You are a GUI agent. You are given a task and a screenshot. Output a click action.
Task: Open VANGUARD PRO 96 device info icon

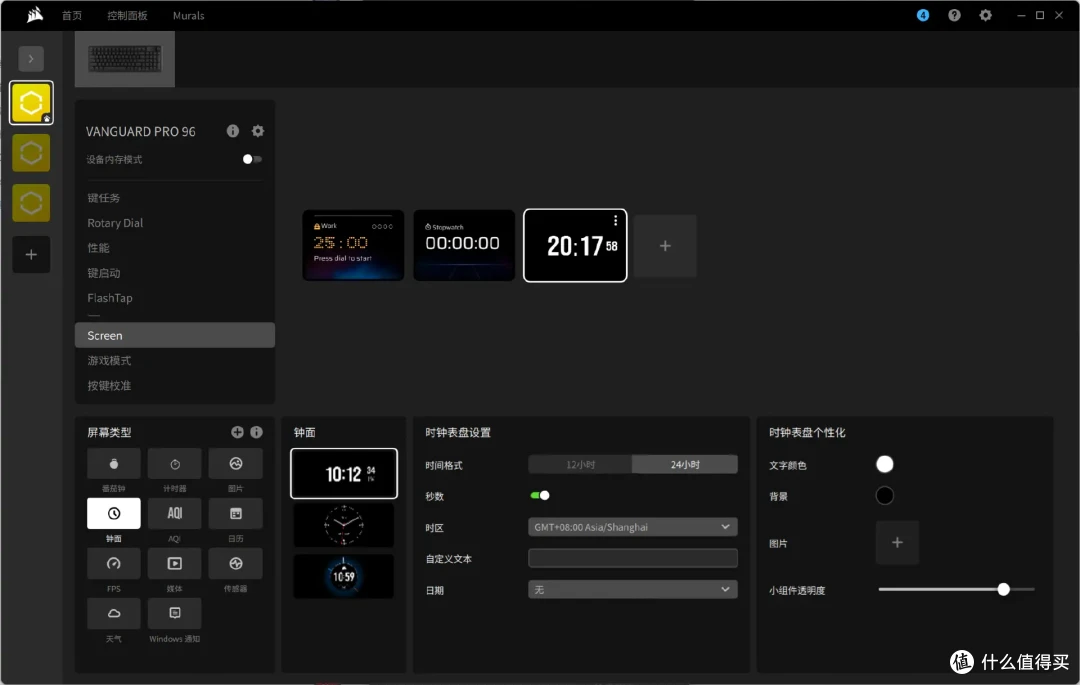[x=233, y=131]
